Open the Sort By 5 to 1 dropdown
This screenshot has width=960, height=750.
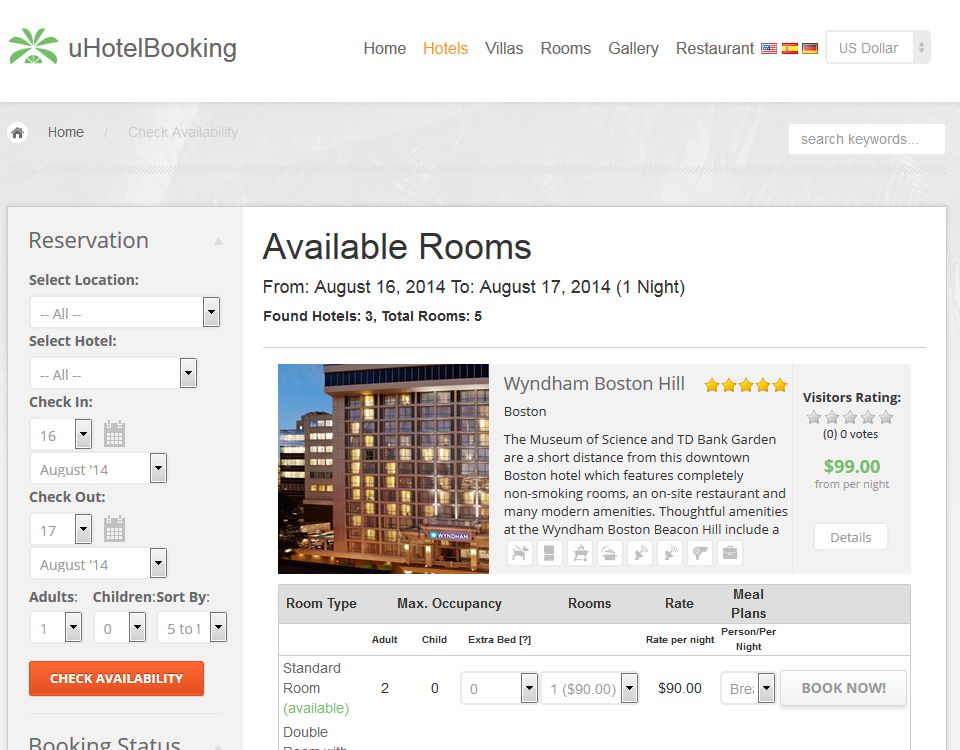[192, 628]
